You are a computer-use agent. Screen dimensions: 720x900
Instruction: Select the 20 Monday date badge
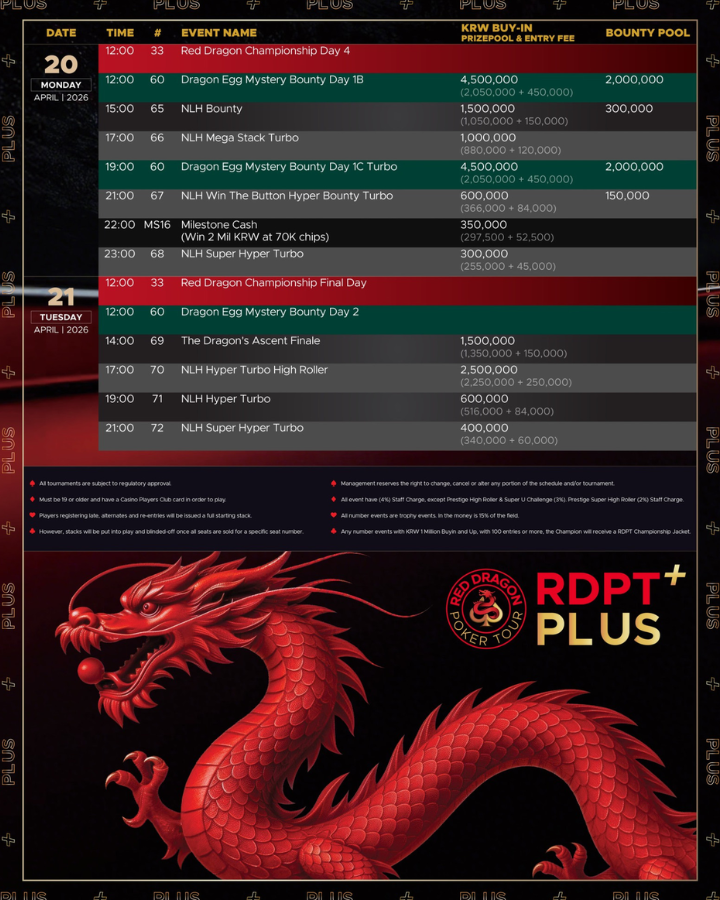[61, 75]
